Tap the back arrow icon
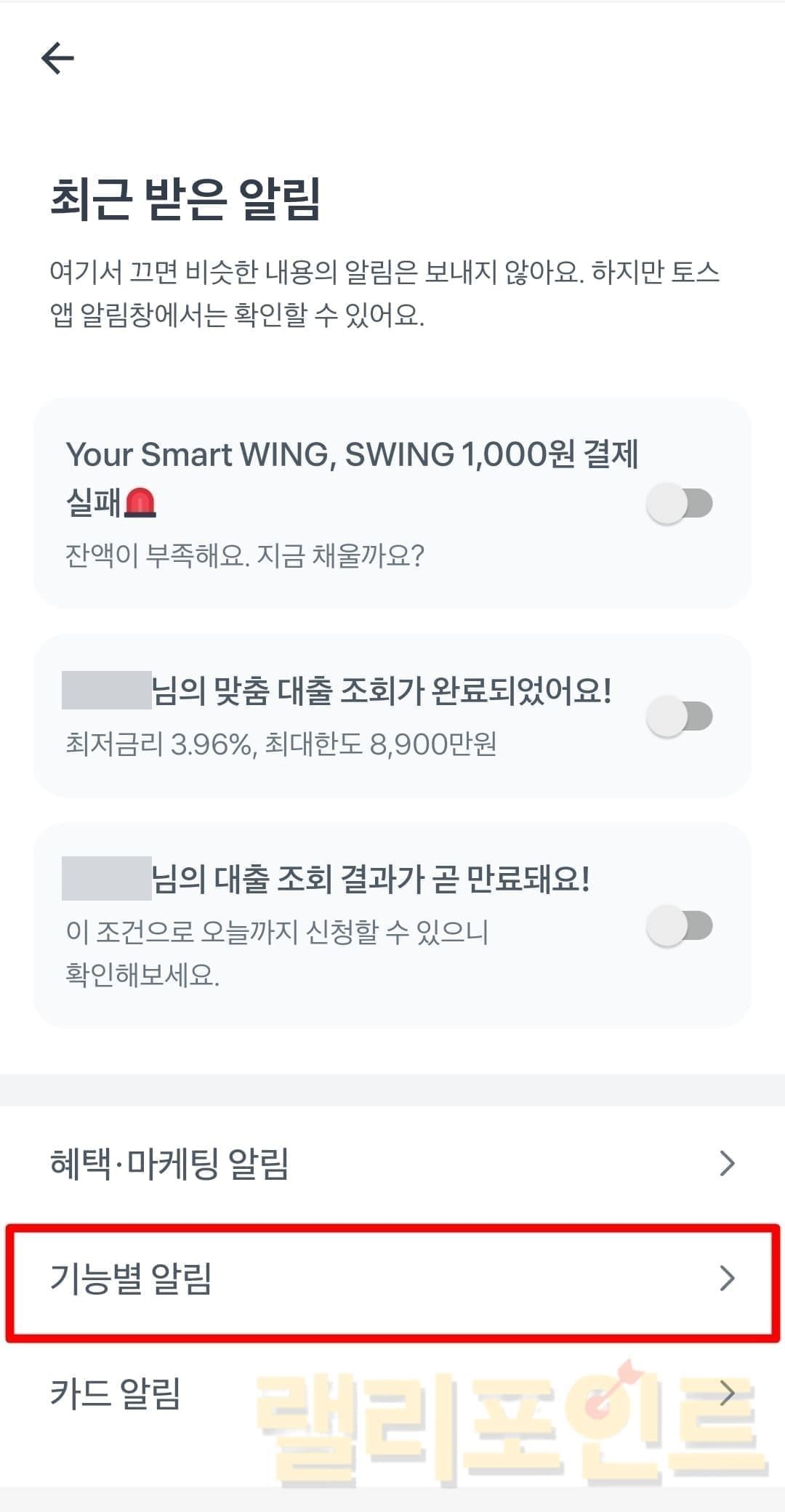785x1512 pixels. click(x=57, y=57)
